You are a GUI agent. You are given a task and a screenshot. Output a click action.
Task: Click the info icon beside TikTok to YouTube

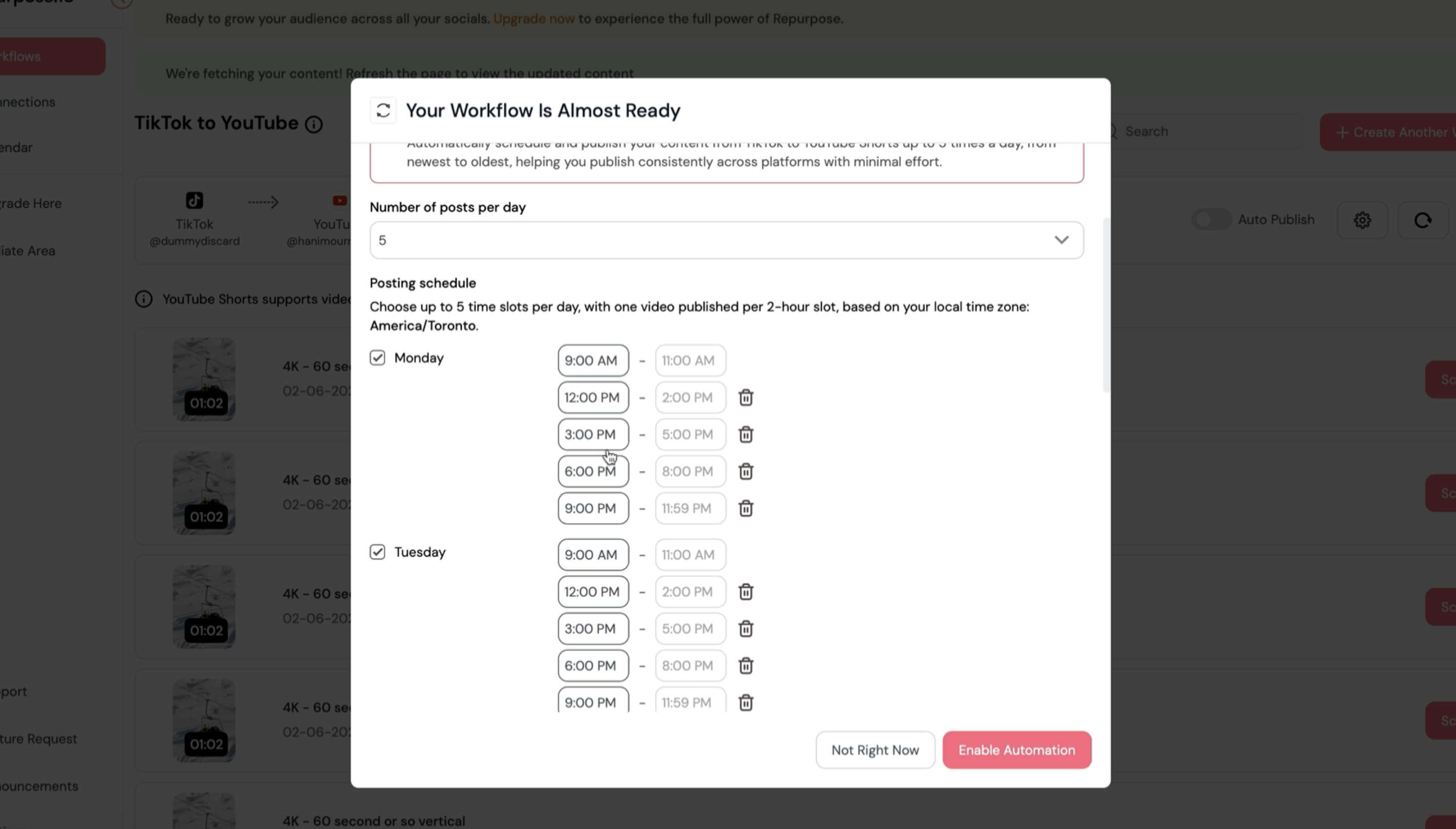(x=314, y=124)
